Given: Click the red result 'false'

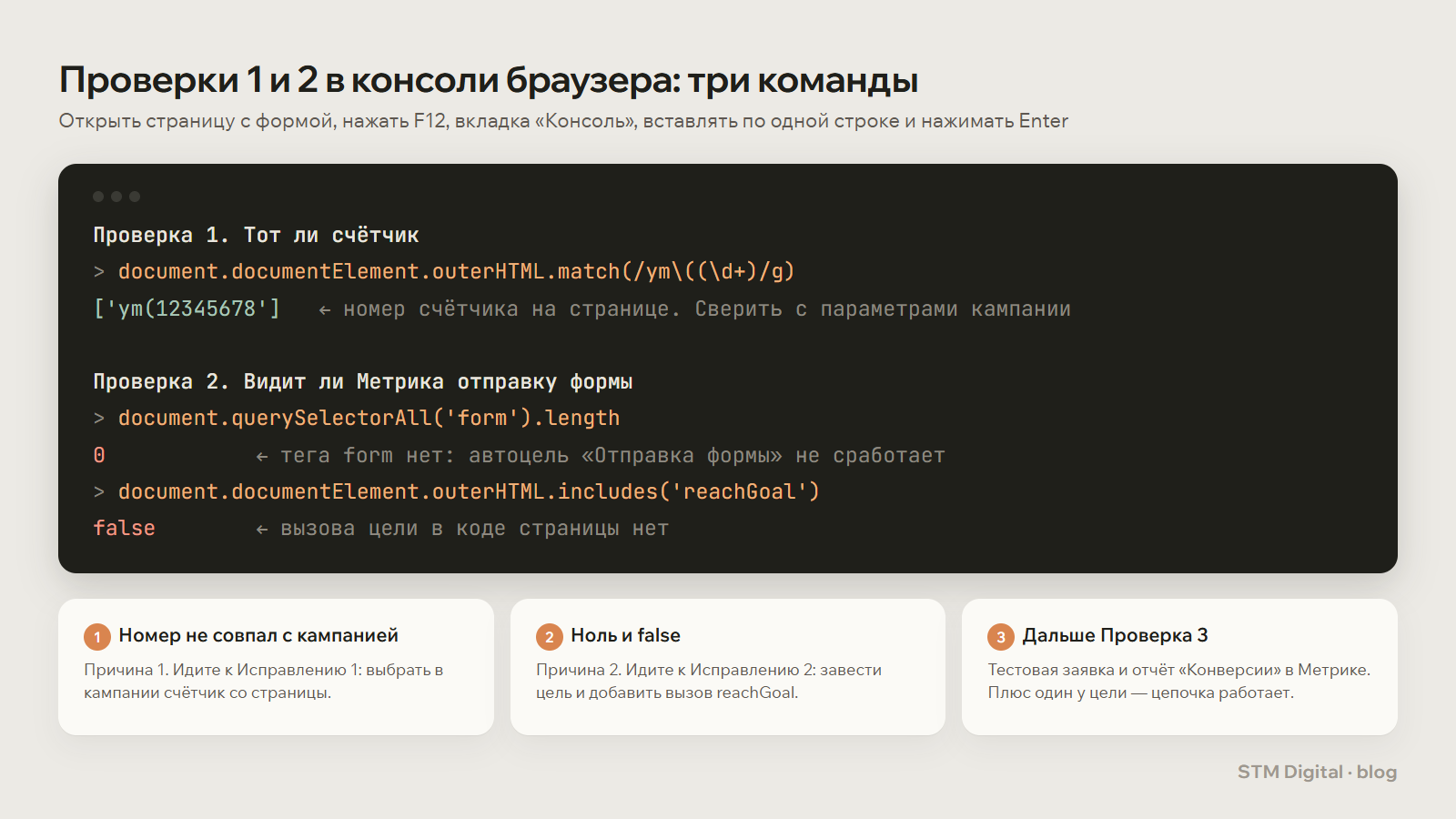Looking at the screenshot, I should pos(124,528).
